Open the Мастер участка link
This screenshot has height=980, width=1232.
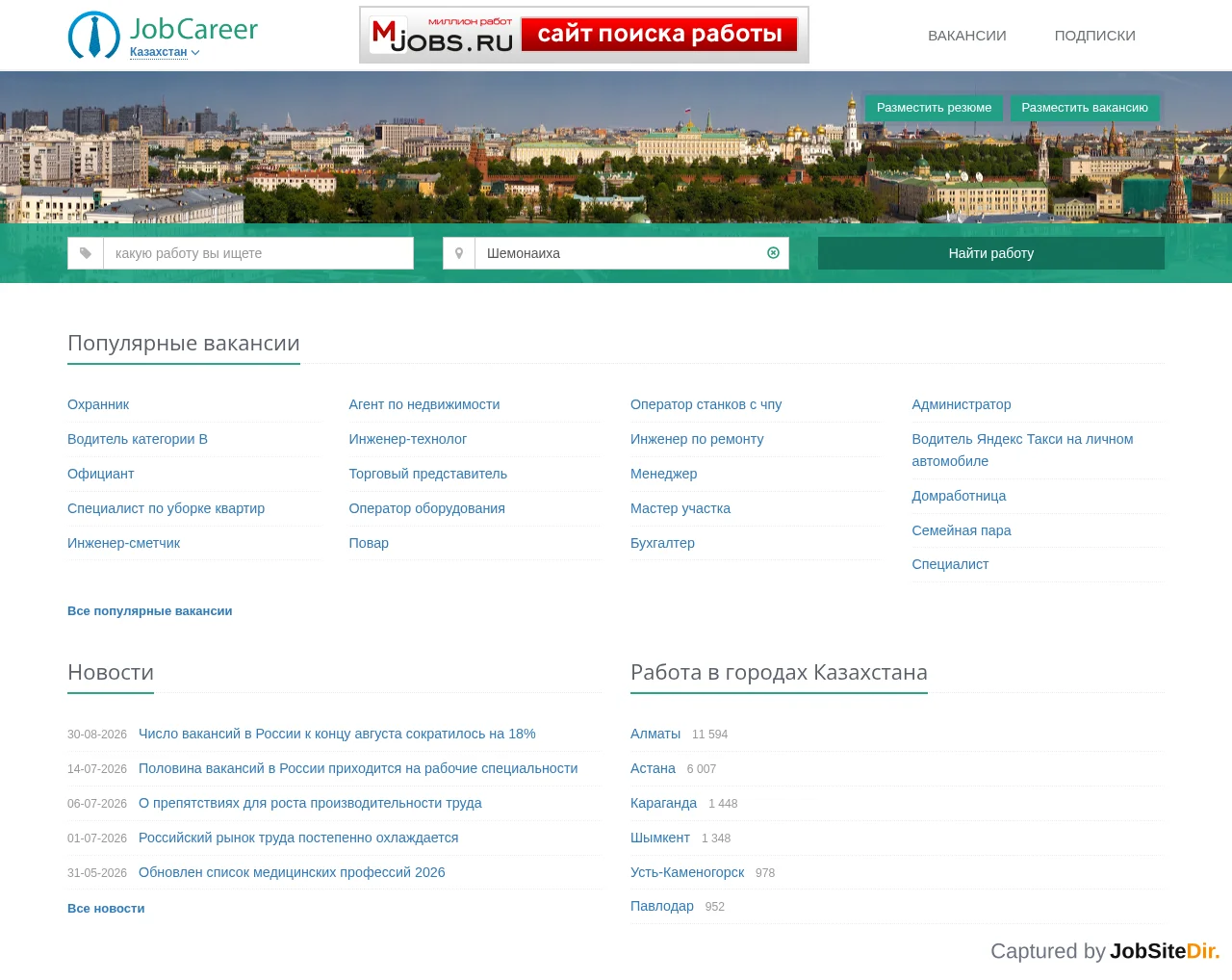tap(680, 508)
